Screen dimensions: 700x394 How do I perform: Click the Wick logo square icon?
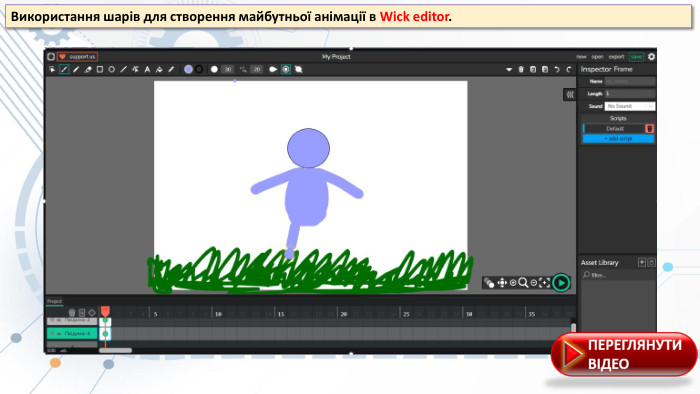51,57
